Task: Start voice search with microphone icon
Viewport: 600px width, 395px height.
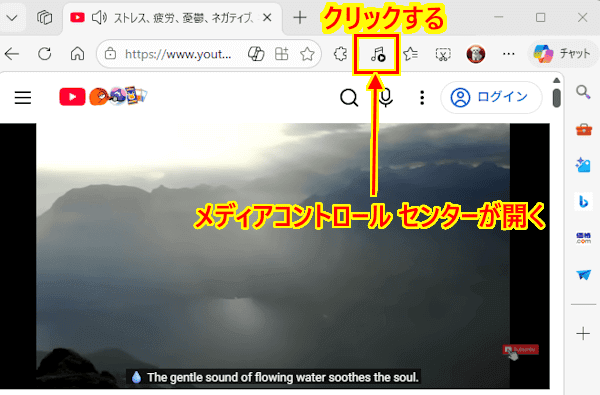Action: click(386, 97)
